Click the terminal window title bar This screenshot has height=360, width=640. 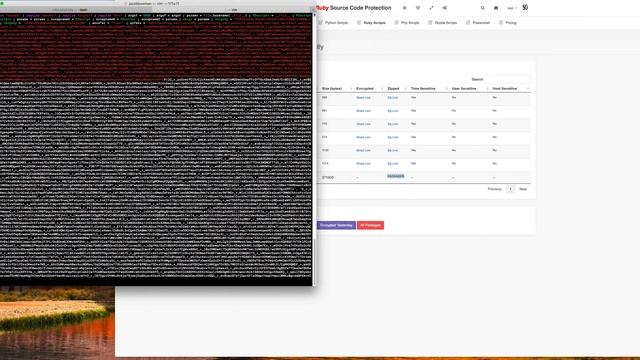157,3
